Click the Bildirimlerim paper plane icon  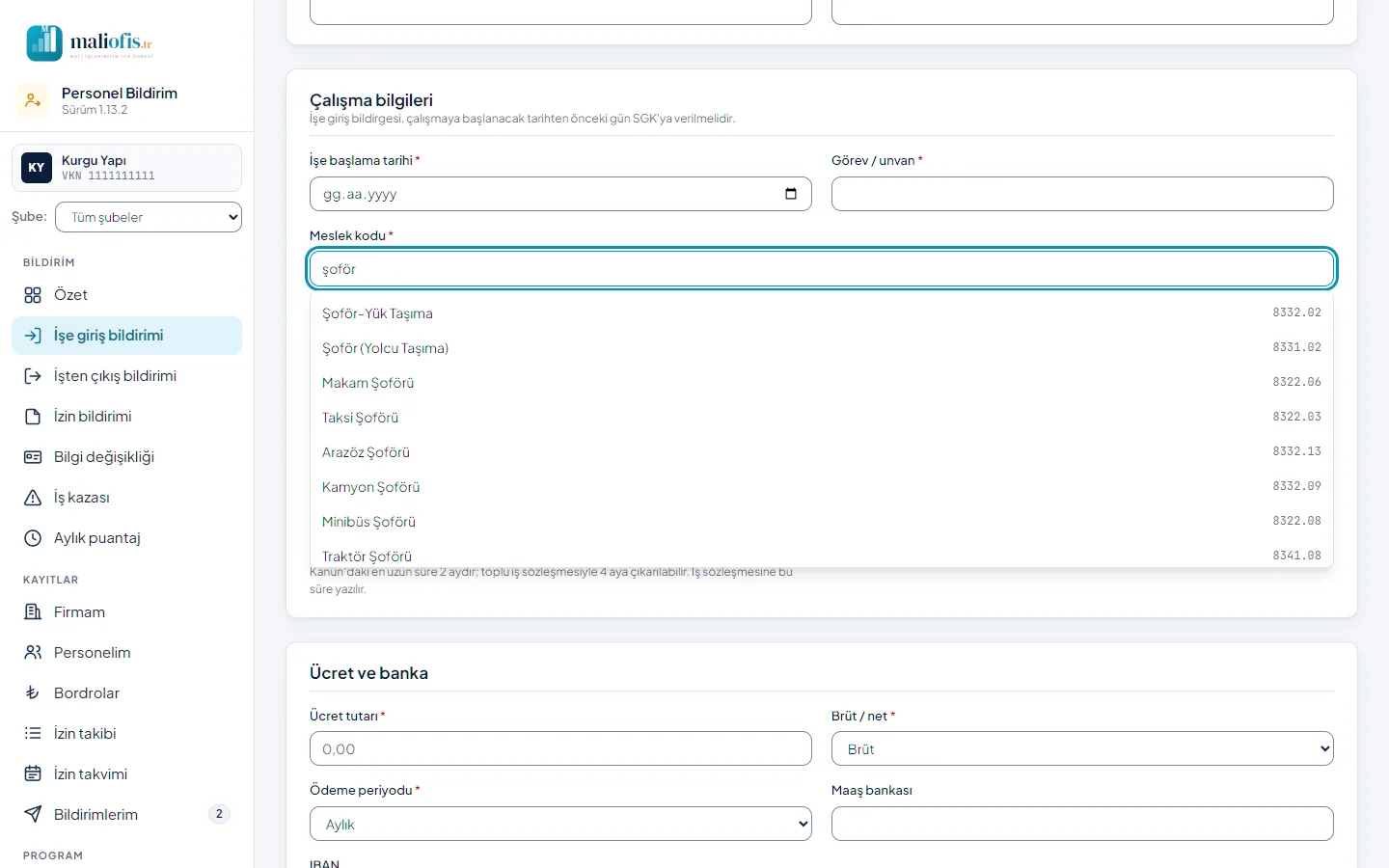click(33, 815)
